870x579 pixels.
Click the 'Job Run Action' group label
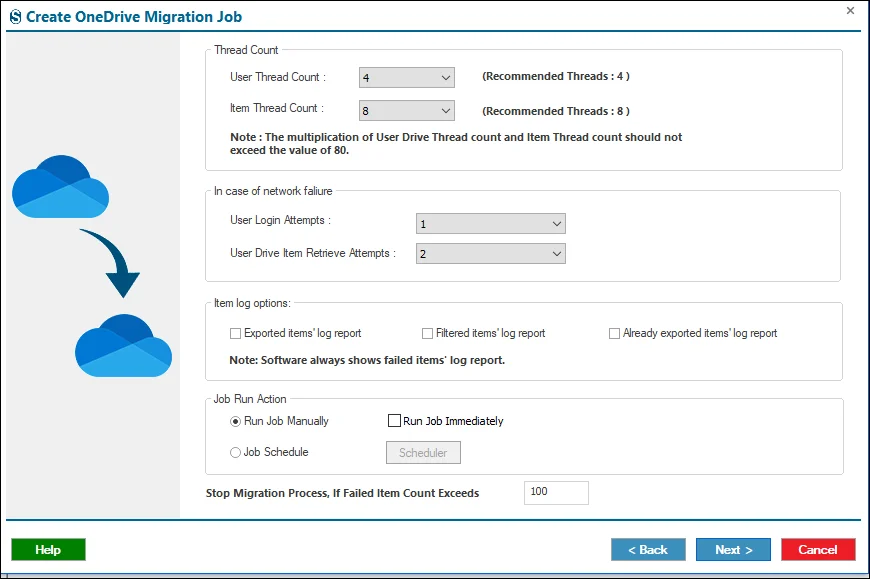(x=250, y=399)
